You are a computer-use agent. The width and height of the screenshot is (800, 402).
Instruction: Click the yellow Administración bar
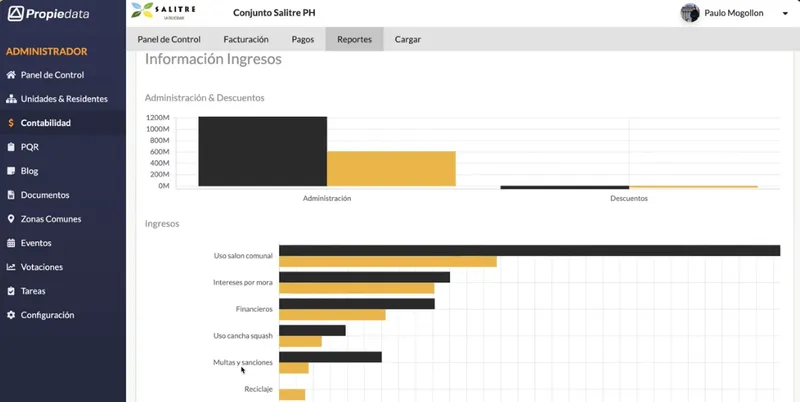coord(391,169)
